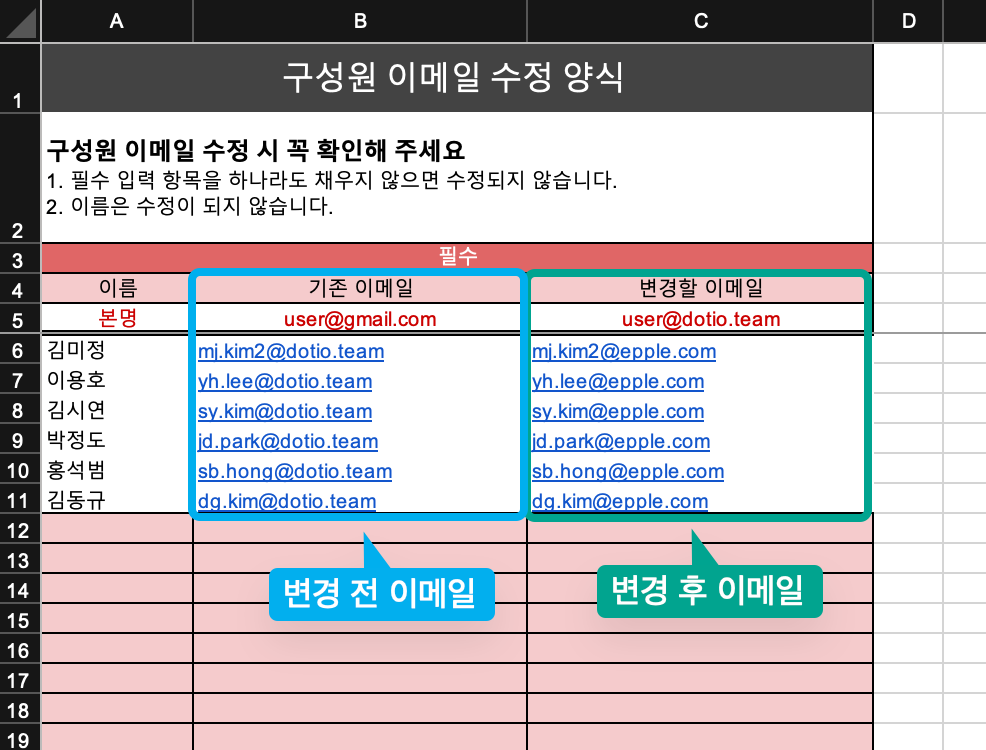
Task: Click the example cell 'user@gmail.com'
Action: (x=360, y=319)
